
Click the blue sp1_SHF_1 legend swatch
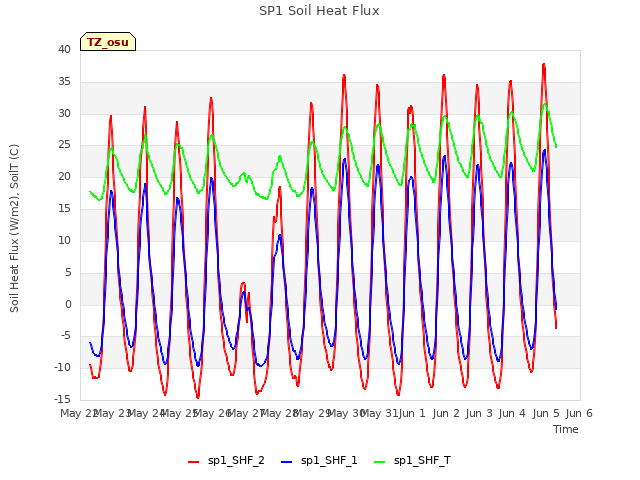click(x=287, y=462)
